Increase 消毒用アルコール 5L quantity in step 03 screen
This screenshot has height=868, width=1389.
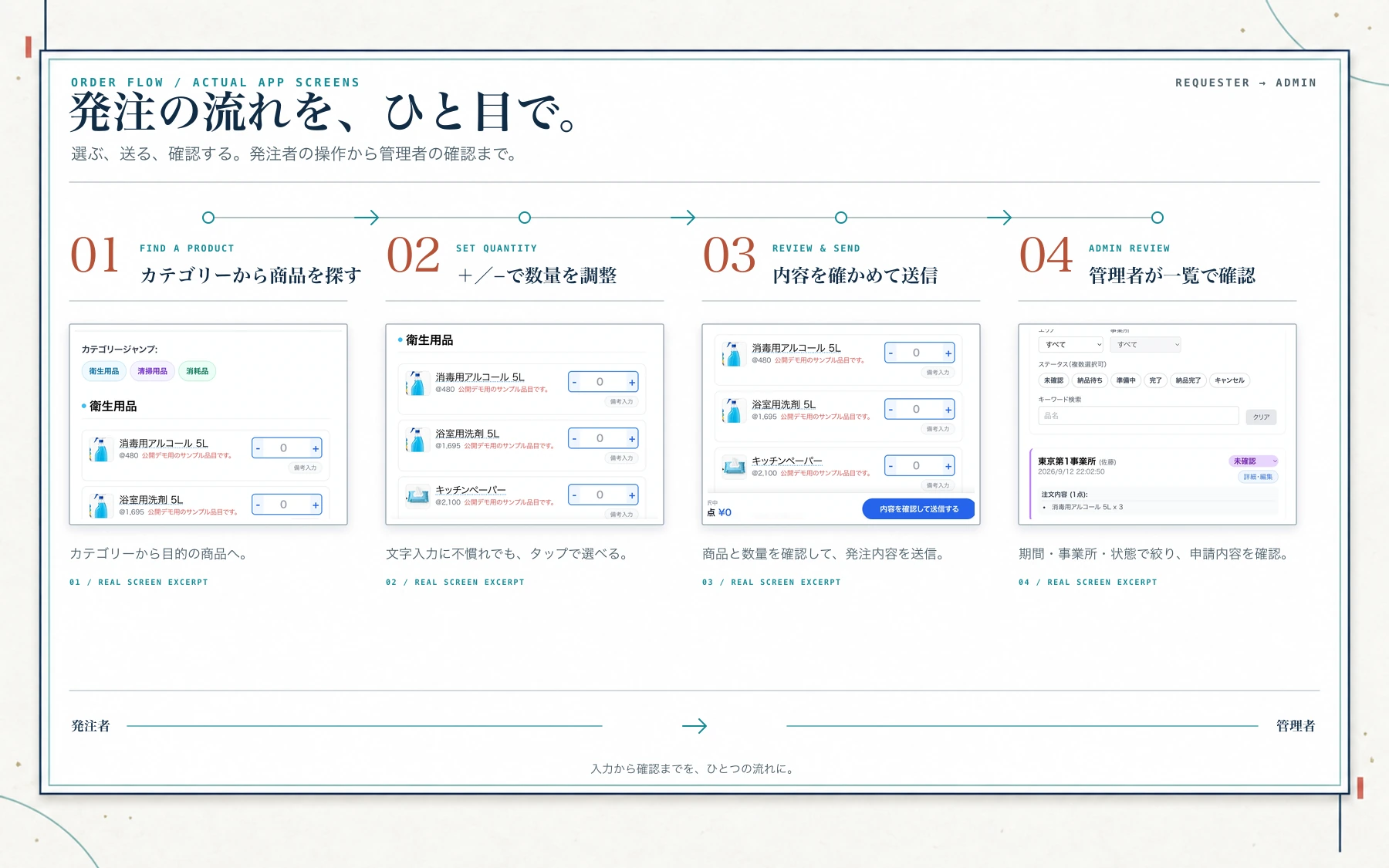coord(948,353)
